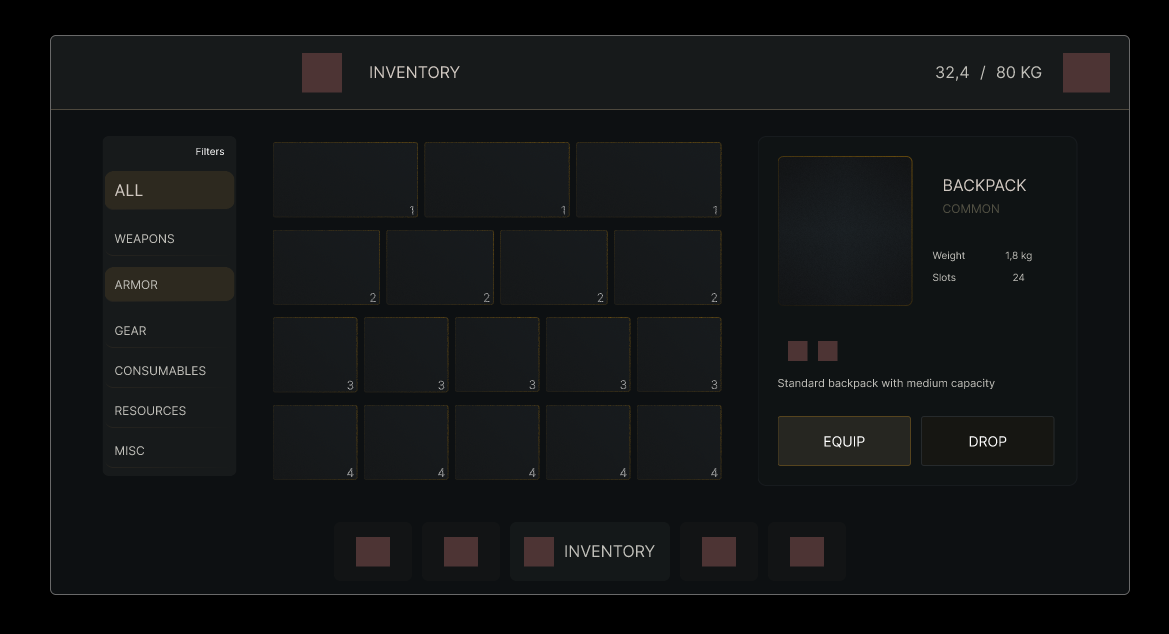1169x634 pixels.
Task: Click the first small icon above the backpack description
Action: tap(798, 351)
